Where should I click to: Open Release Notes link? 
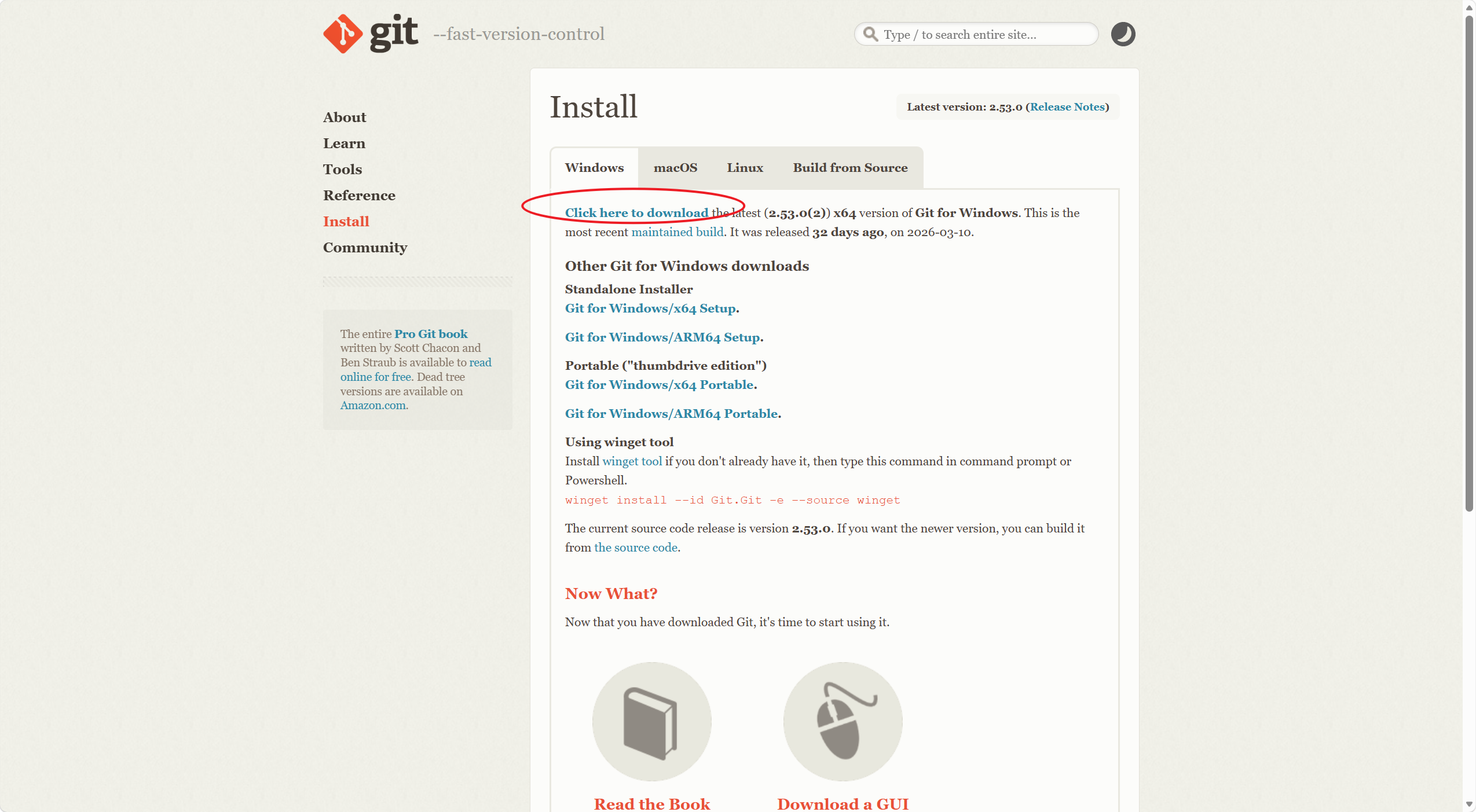tap(1067, 107)
